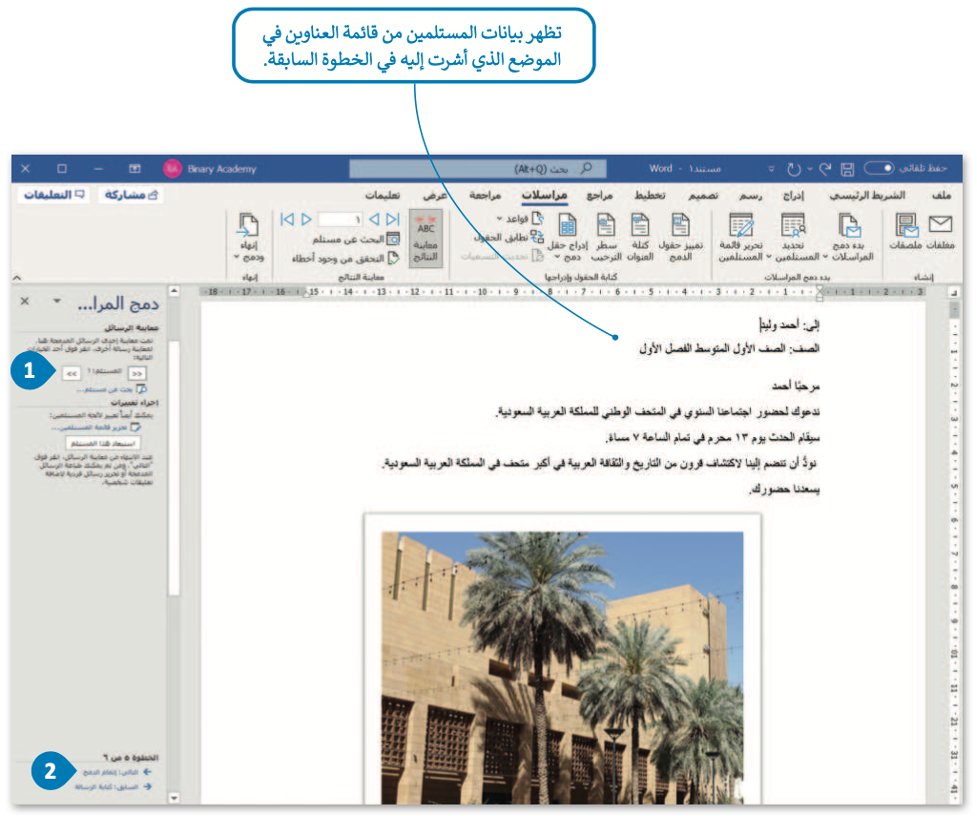Click the Find a recipient link in pane
Screen dimensions: 977x816
point(111,389)
